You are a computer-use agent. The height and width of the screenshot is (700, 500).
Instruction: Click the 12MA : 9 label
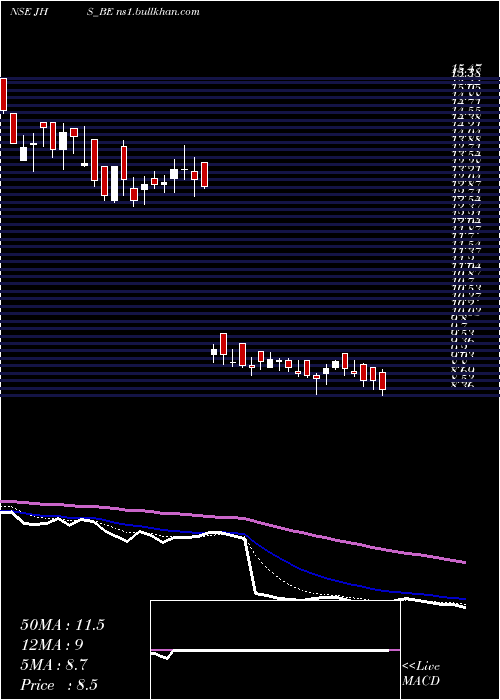click(x=52, y=645)
